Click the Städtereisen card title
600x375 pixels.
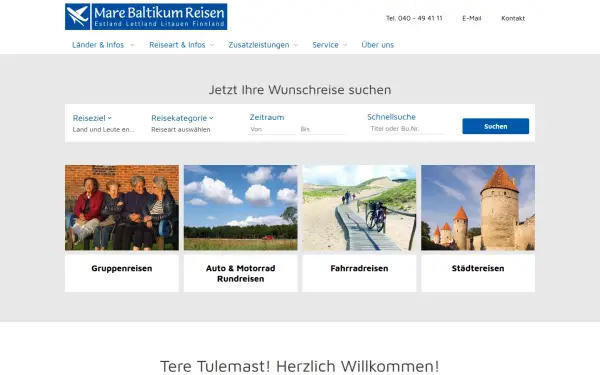pyautogui.click(x=478, y=268)
